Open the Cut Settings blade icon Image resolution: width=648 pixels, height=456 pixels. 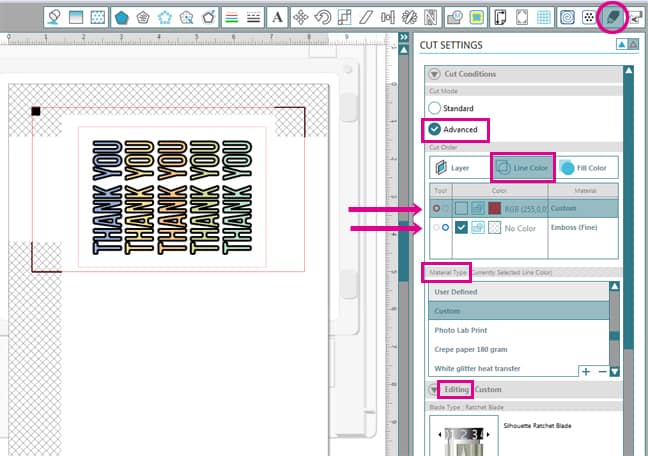[609, 17]
